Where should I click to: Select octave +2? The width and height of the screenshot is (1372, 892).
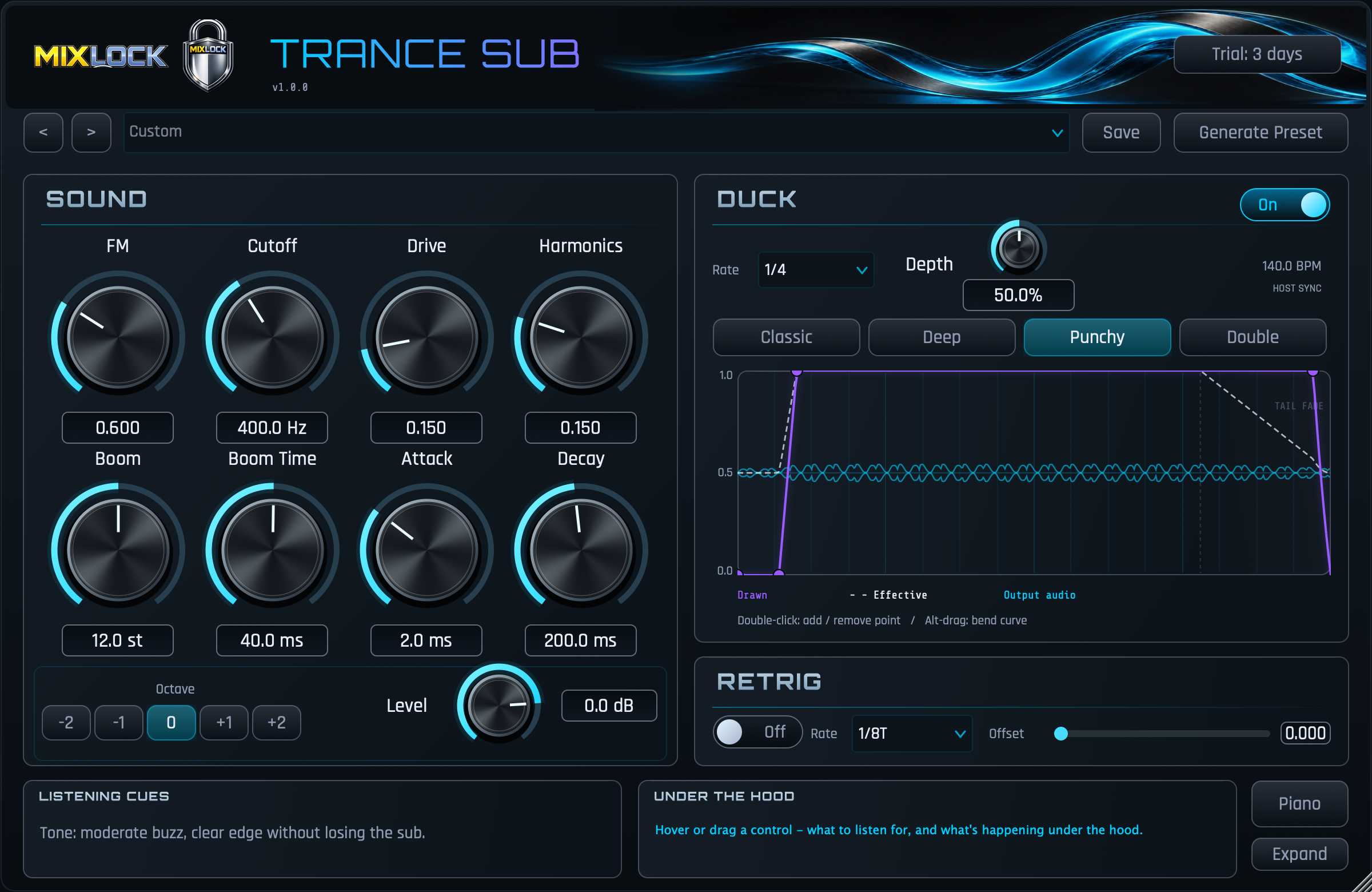[x=277, y=723]
